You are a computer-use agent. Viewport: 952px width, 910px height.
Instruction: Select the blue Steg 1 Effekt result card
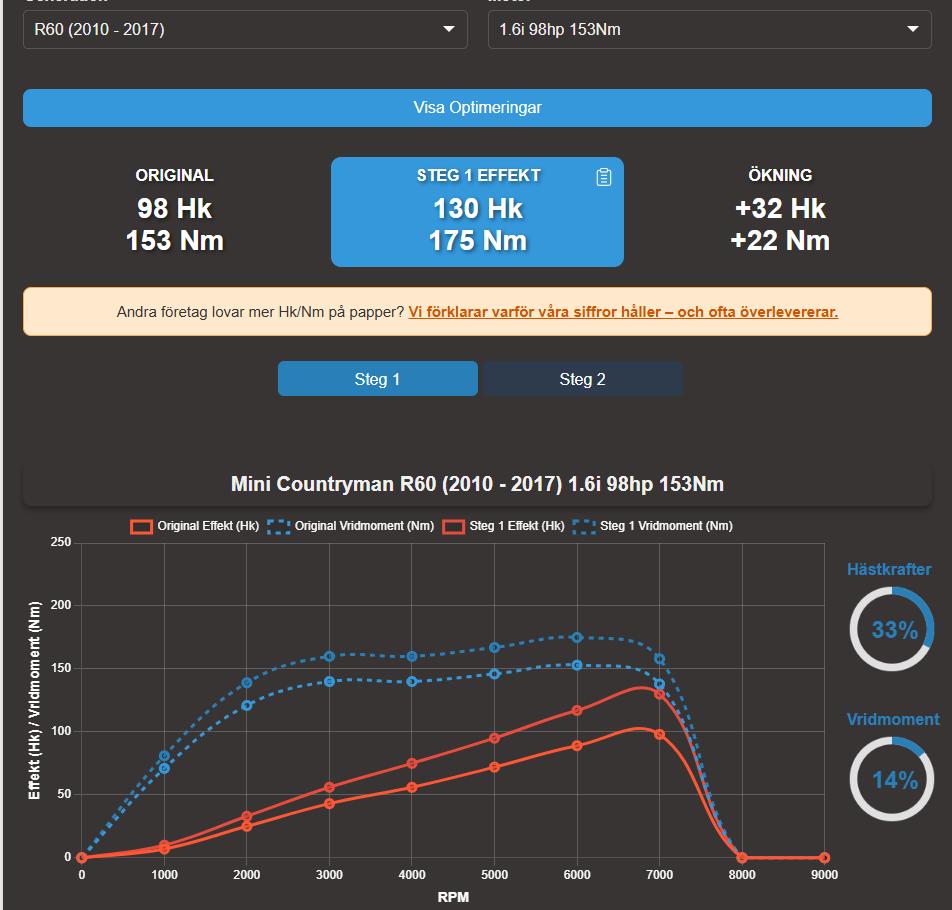[x=477, y=212]
